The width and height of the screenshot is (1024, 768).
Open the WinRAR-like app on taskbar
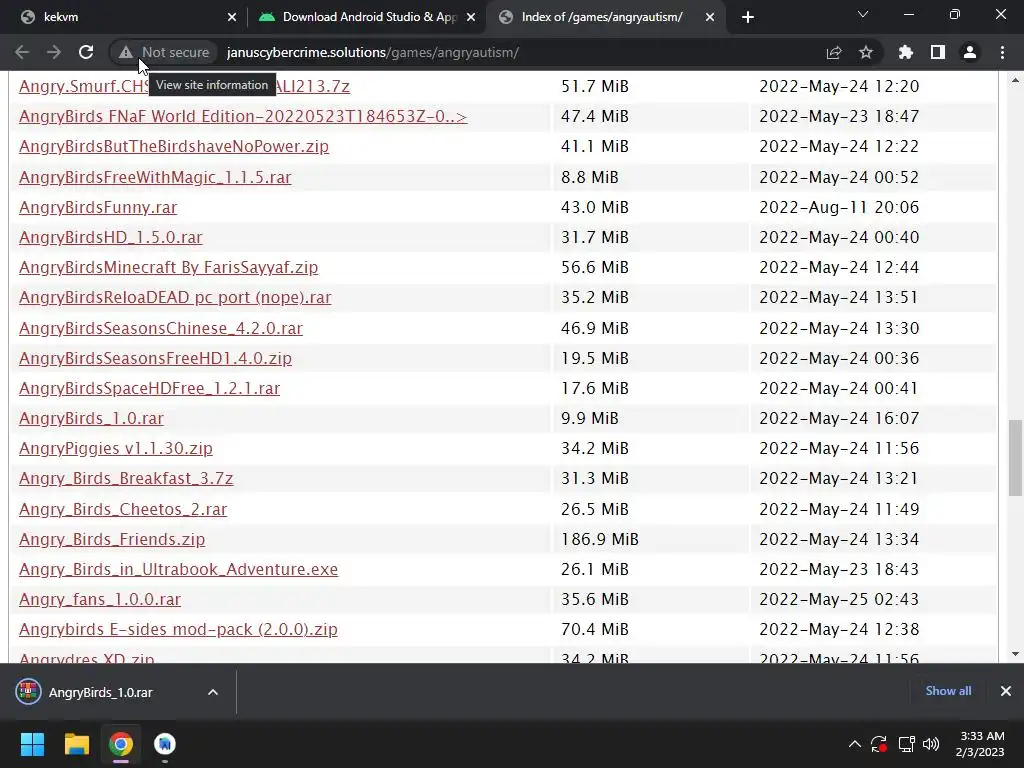click(165, 744)
